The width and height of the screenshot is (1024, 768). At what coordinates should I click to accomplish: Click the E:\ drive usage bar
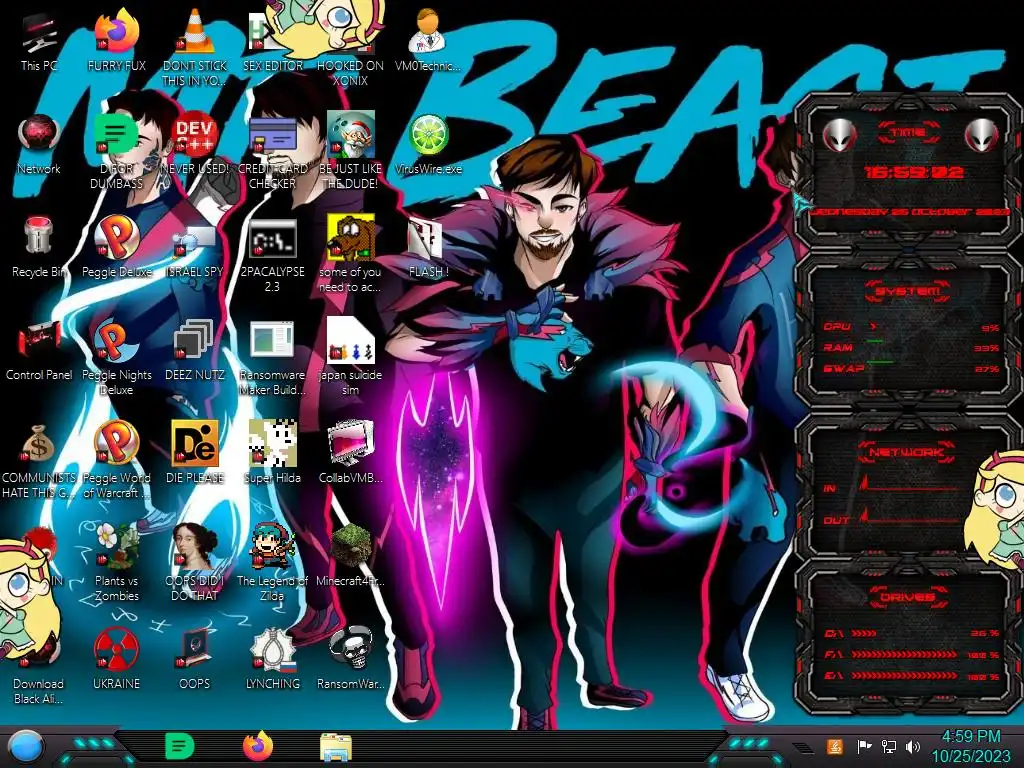click(912, 676)
